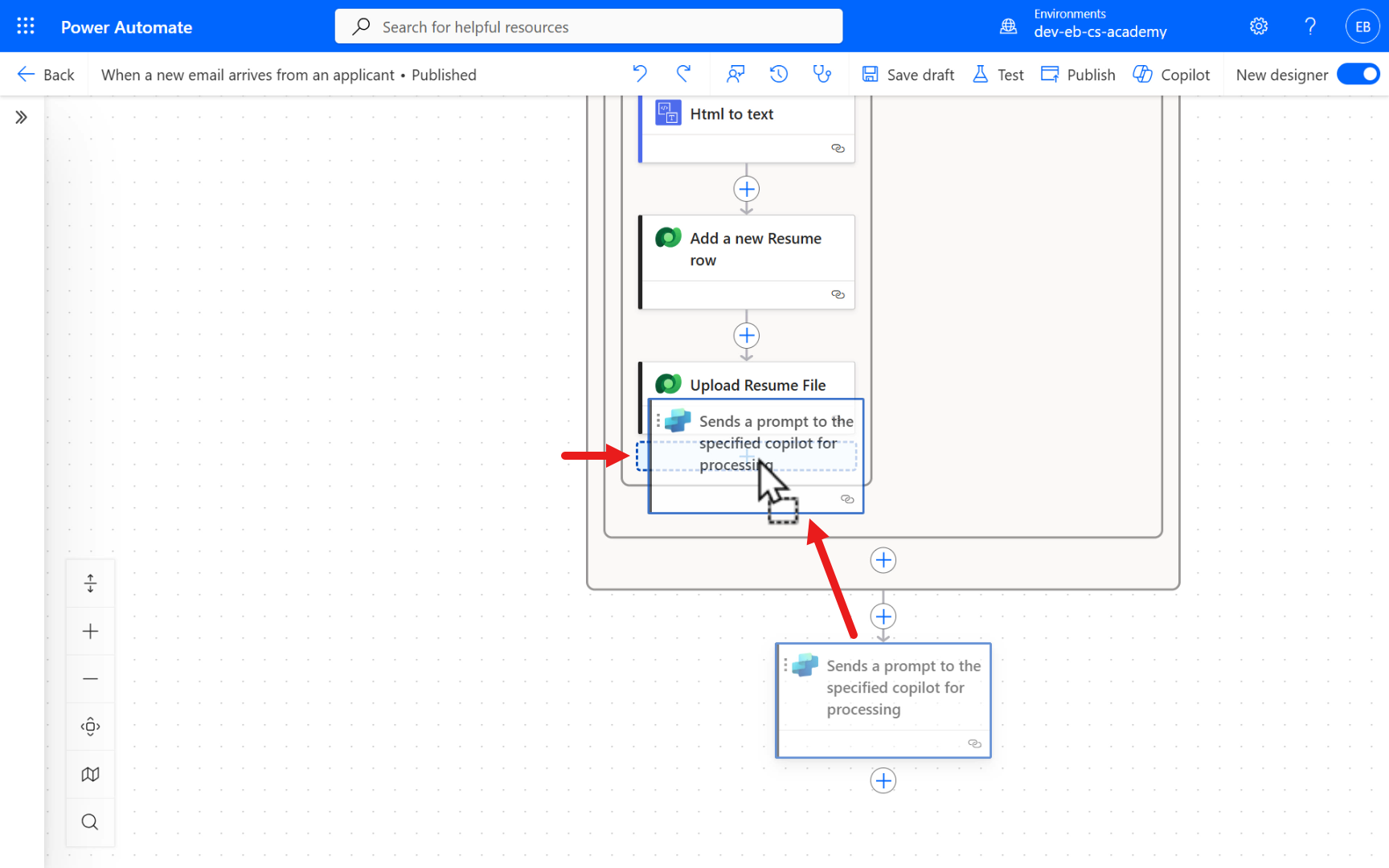Open the EB account menu
This screenshot has height=868, width=1389.
pos(1362,27)
